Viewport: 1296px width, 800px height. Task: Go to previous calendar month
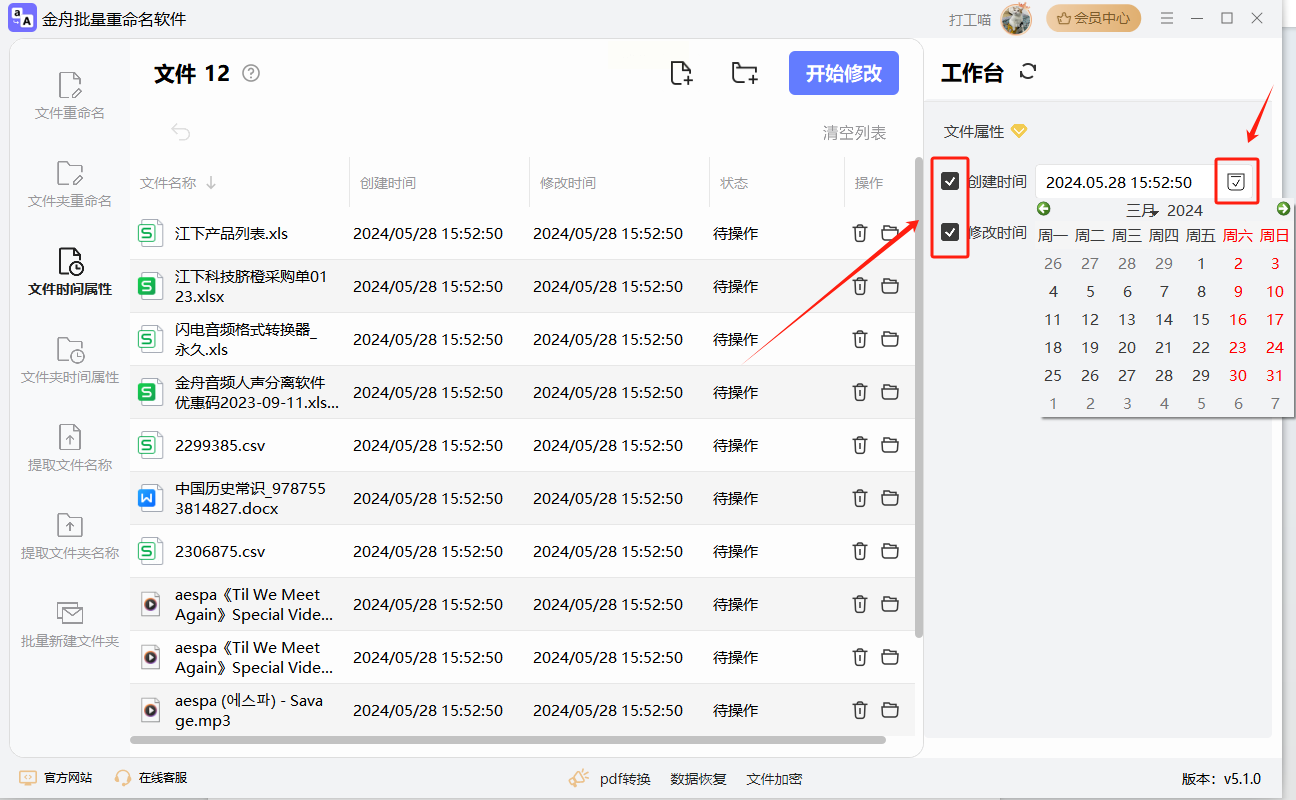click(x=1044, y=209)
